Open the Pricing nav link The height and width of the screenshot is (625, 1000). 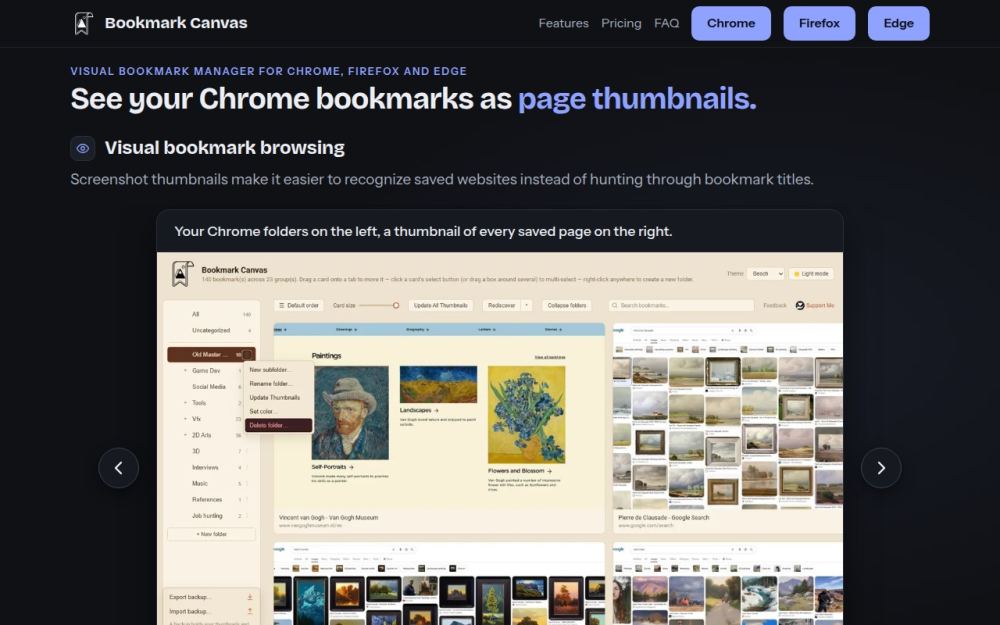click(621, 24)
